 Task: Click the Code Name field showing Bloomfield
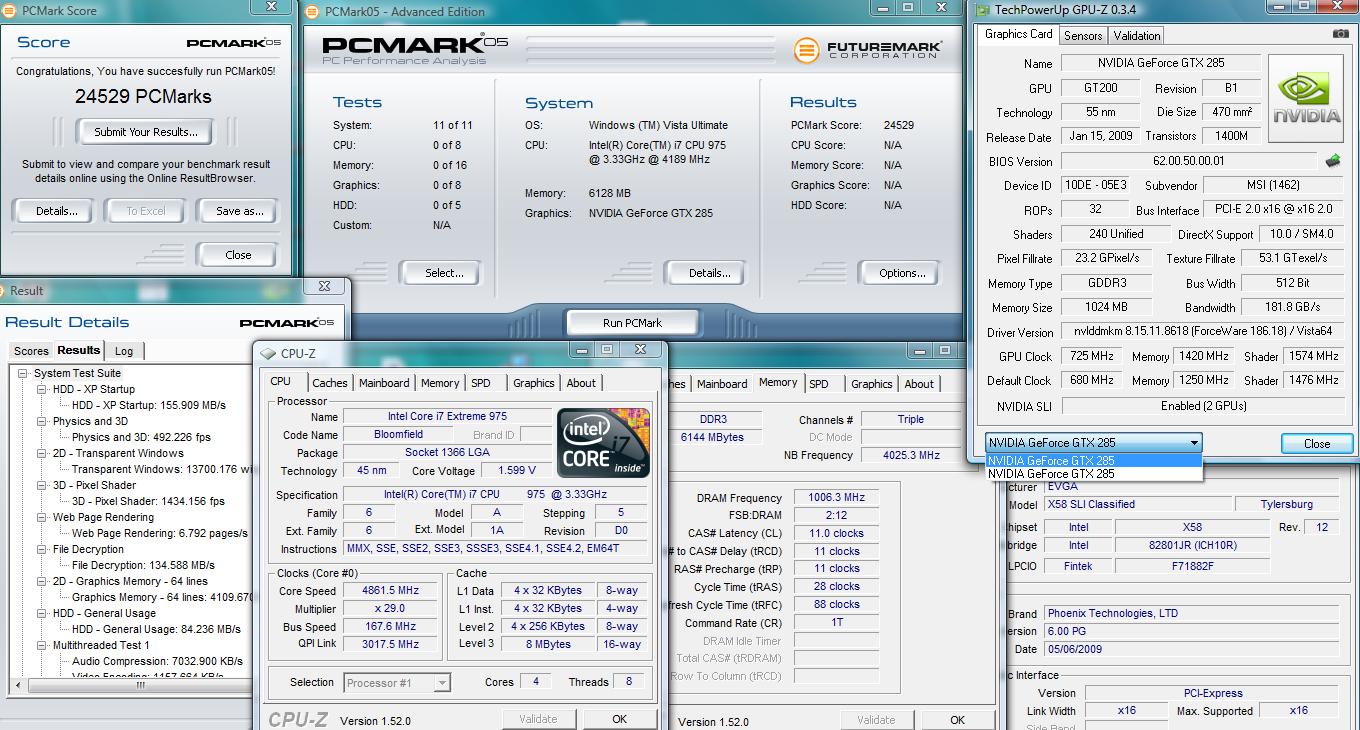pyautogui.click(x=398, y=435)
